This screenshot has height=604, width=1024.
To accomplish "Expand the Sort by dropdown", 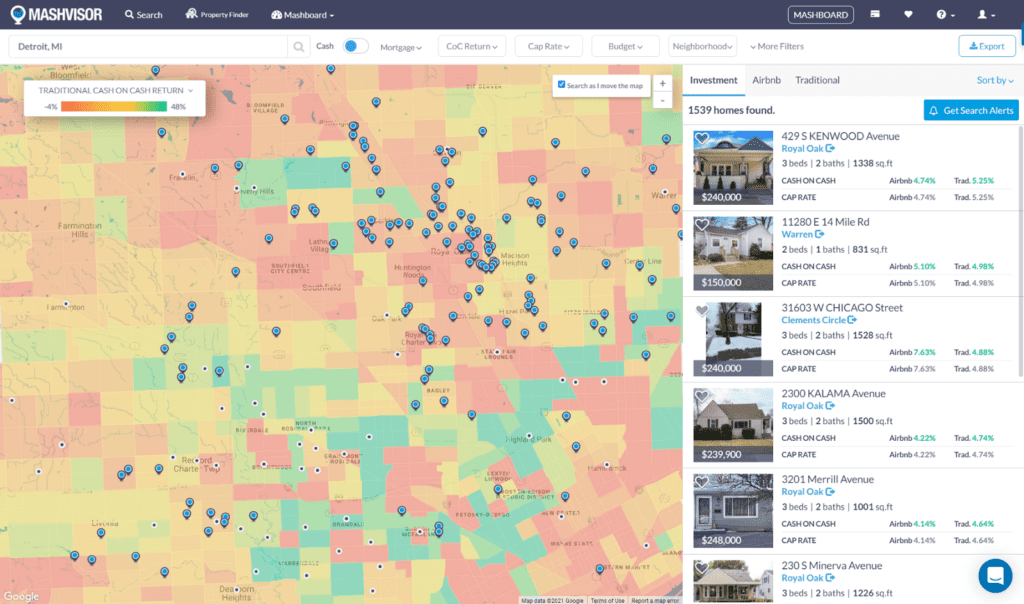I will tap(994, 80).
